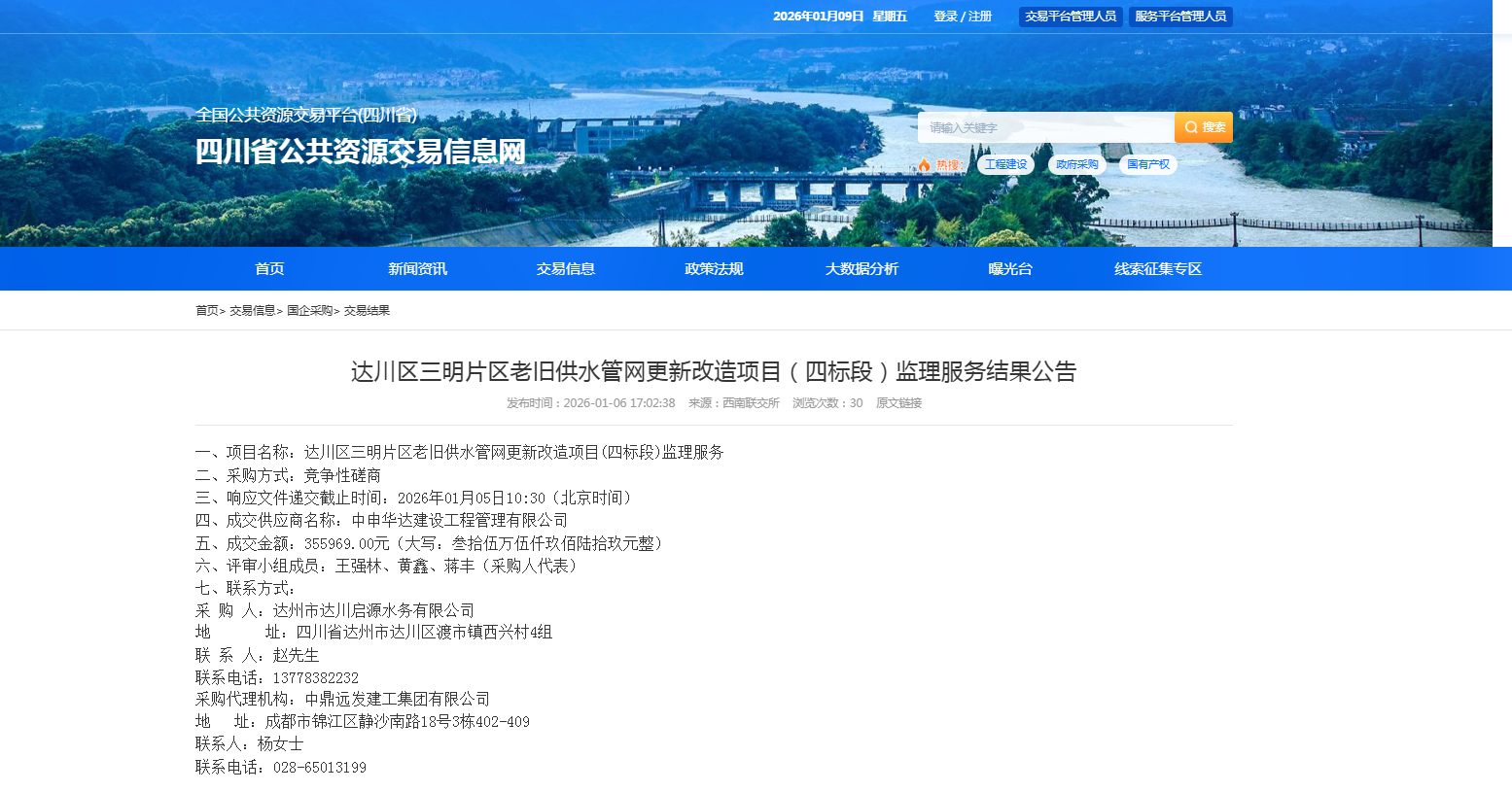Click the keyword search input field

click(1045, 127)
